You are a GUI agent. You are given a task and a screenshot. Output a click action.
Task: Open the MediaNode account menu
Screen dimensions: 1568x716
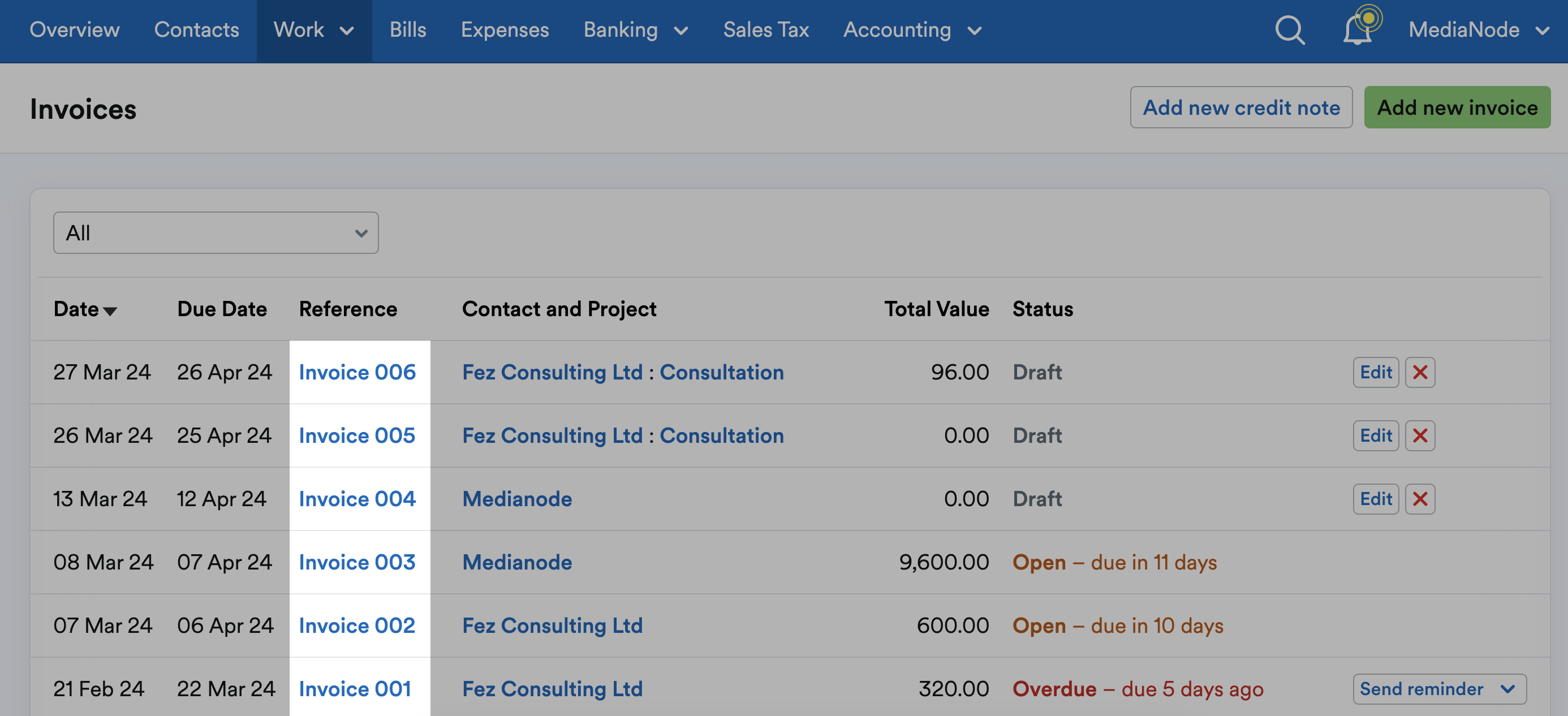point(1479,30)
